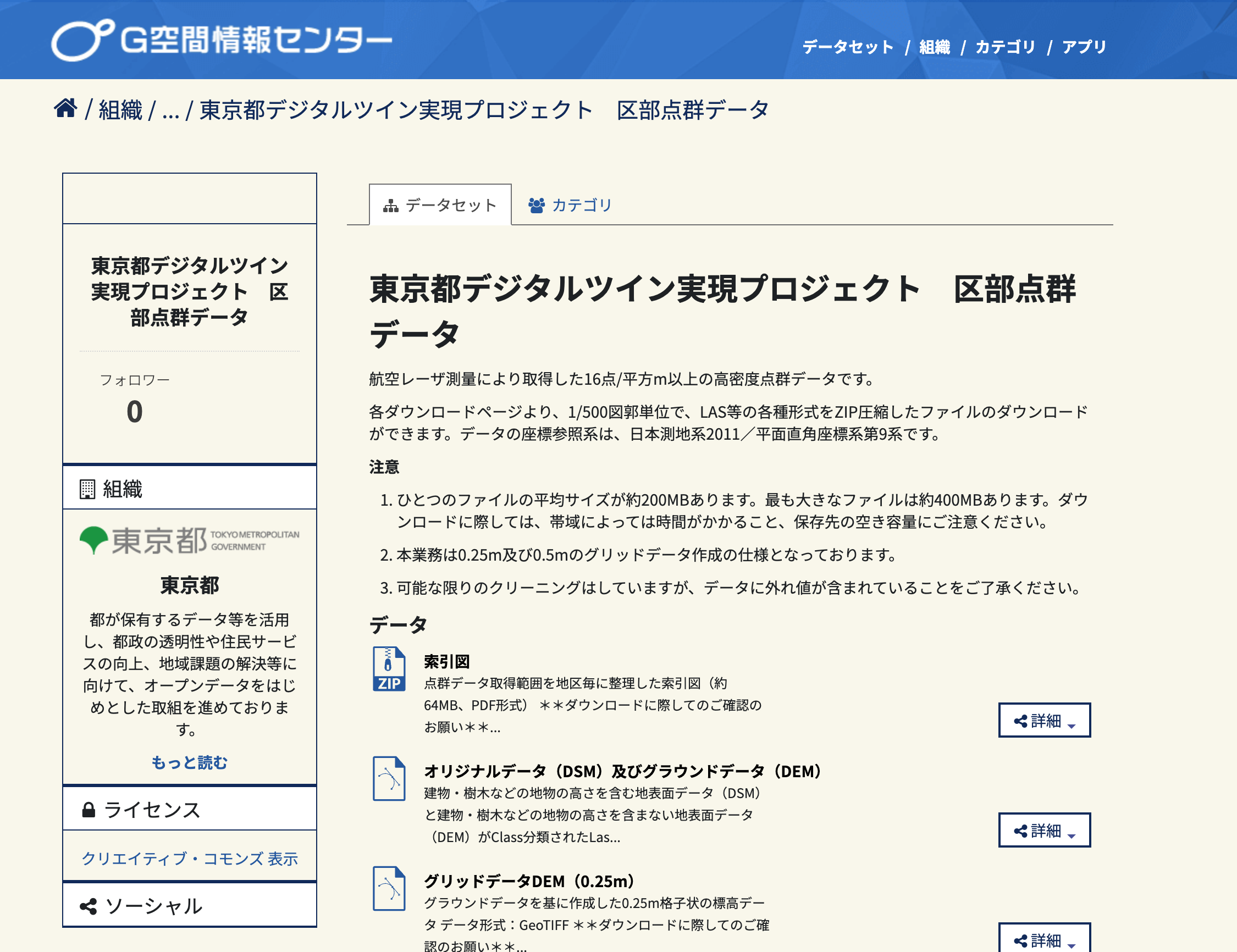1237x952 pixels.
Task: Click the building icon beside 組織 heading
Action: [87, 489]
